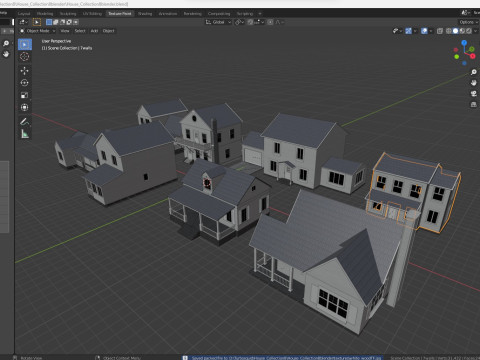
Task: Enable Rendered viewport shading
Action: click(x=469, y=31)
